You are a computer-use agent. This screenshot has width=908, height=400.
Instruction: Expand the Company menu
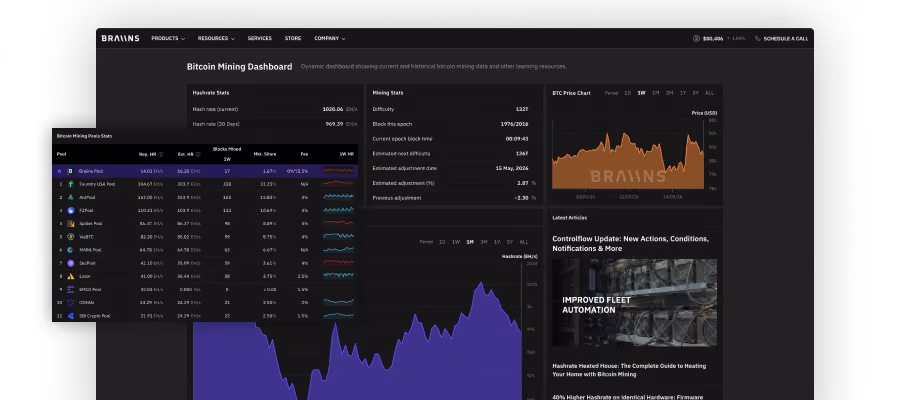[x=329, y=38]
